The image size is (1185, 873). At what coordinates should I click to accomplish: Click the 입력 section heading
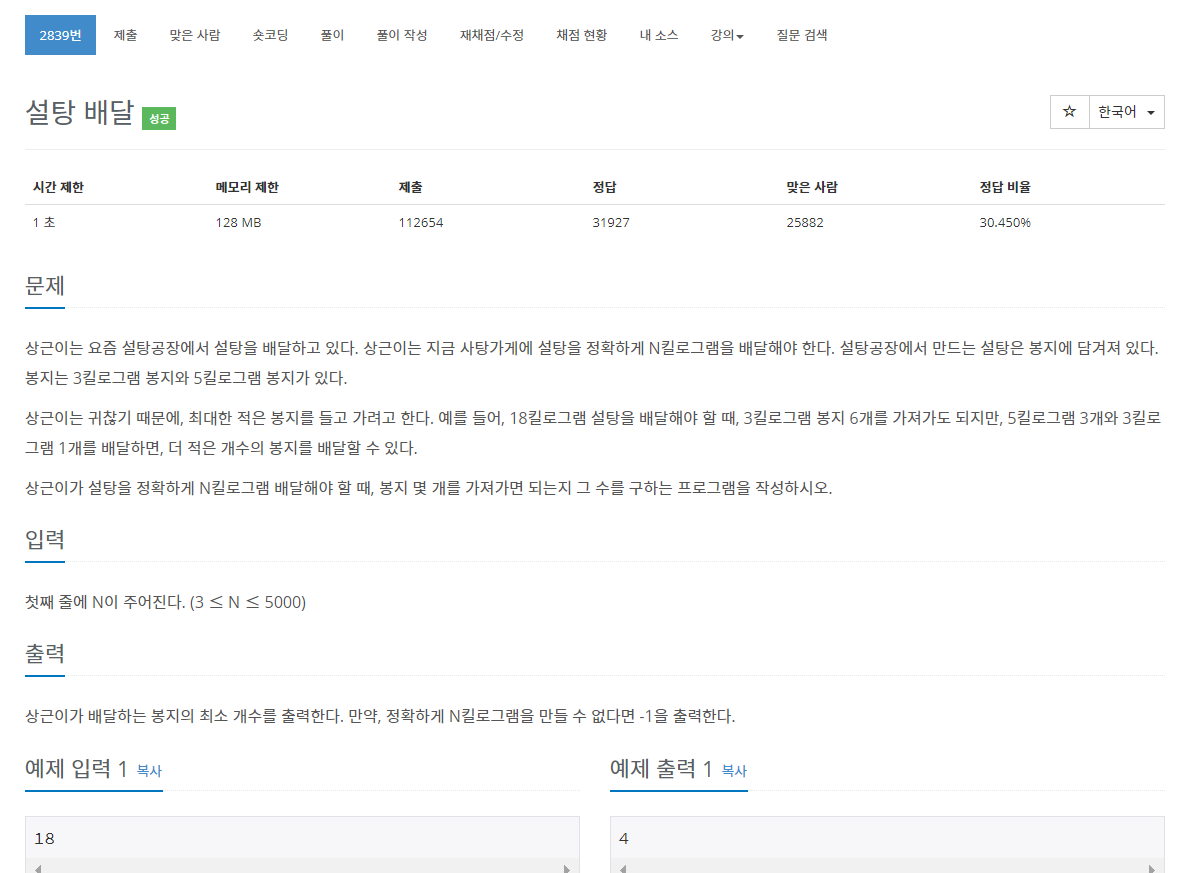pos(45,540)
